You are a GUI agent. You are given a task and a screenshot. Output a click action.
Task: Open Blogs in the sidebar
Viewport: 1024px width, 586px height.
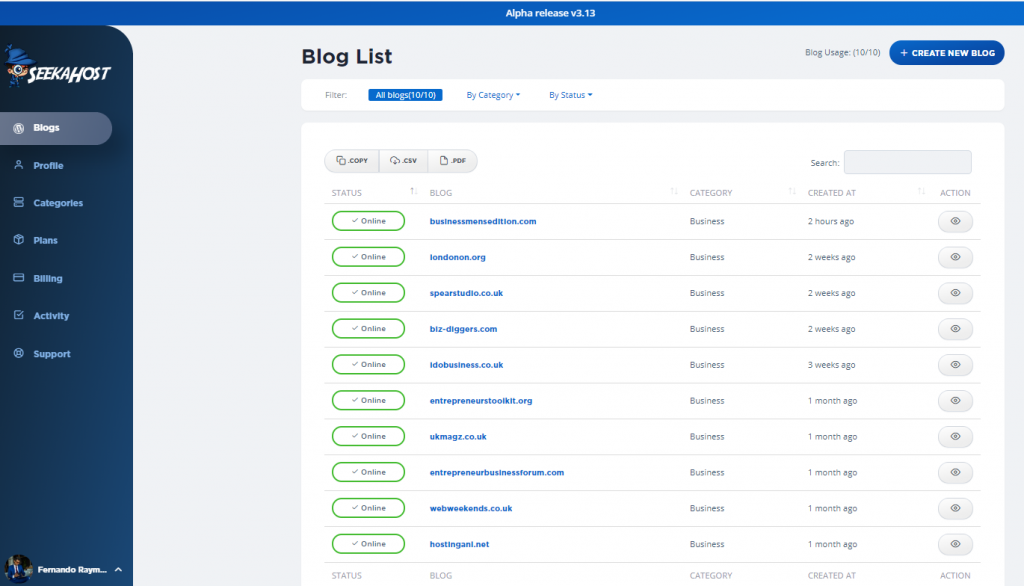click(56, 128)
